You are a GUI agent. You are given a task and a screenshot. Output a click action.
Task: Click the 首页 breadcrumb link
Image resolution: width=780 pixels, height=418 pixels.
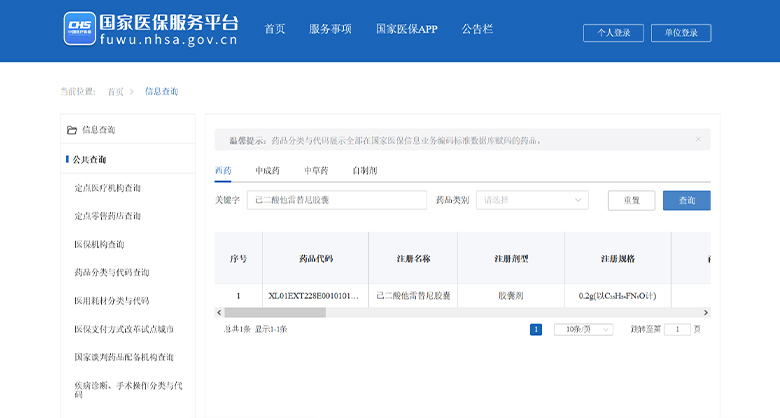click(116, 92)
